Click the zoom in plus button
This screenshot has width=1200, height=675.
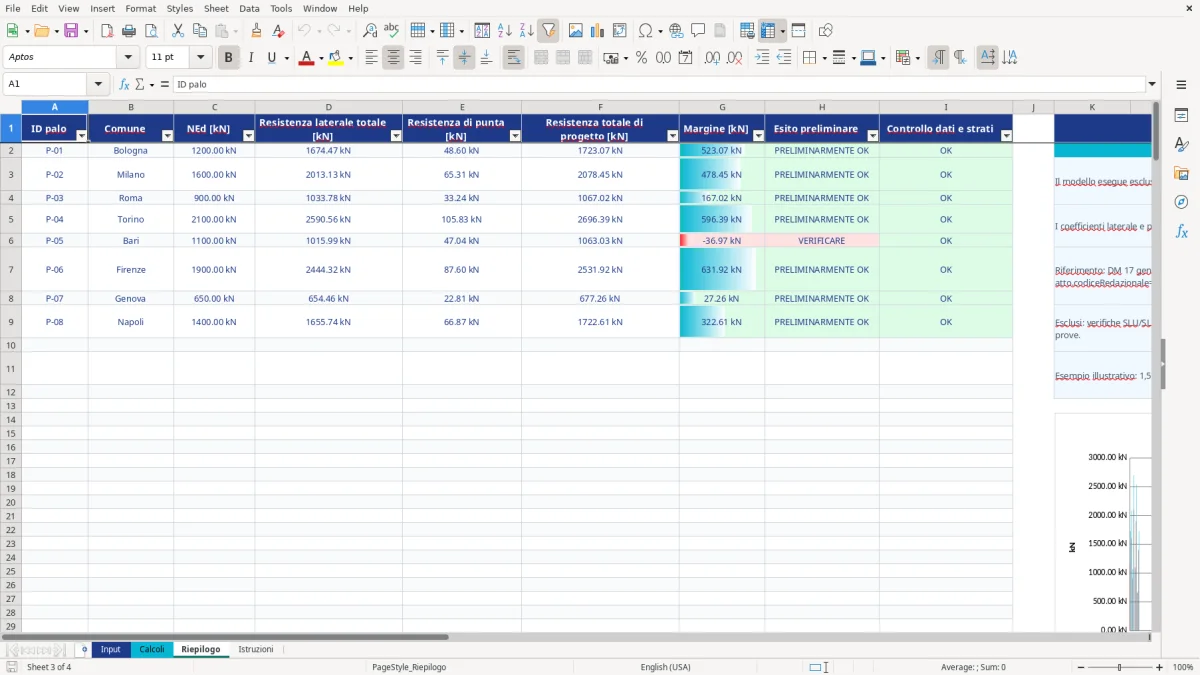pos(1160,667)
